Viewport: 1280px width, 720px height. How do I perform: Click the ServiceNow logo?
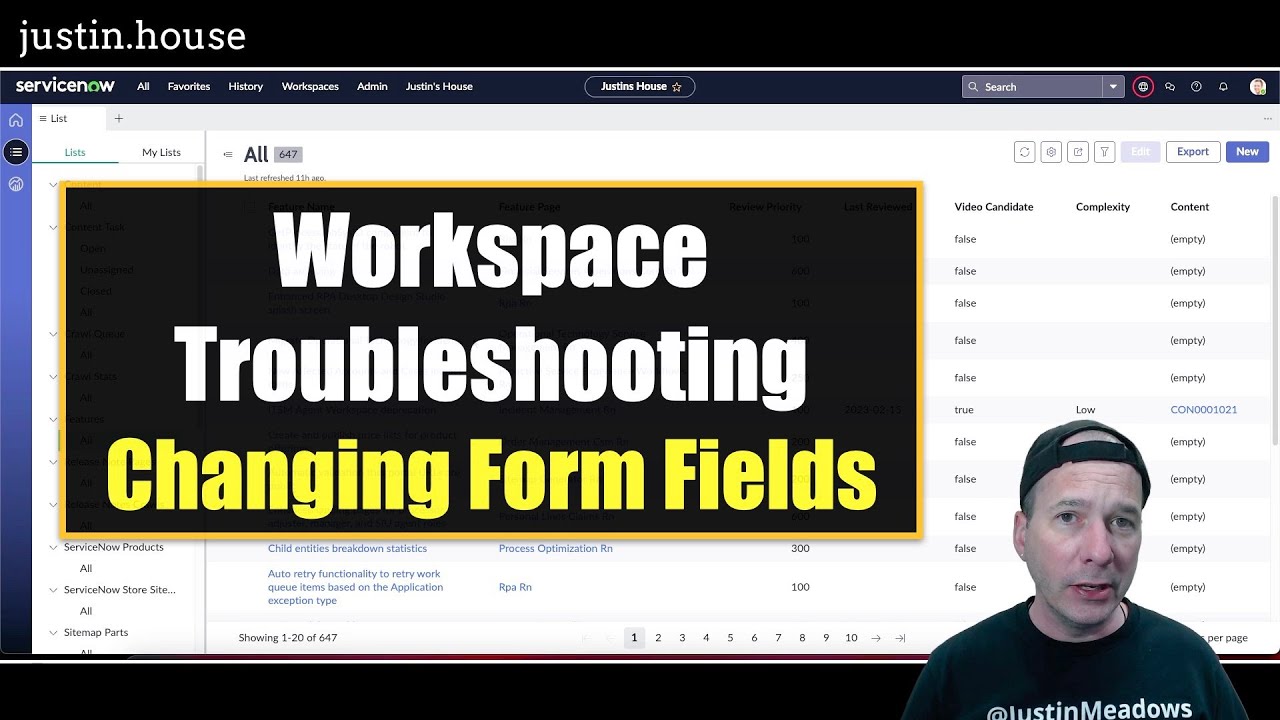coord(65,86)
